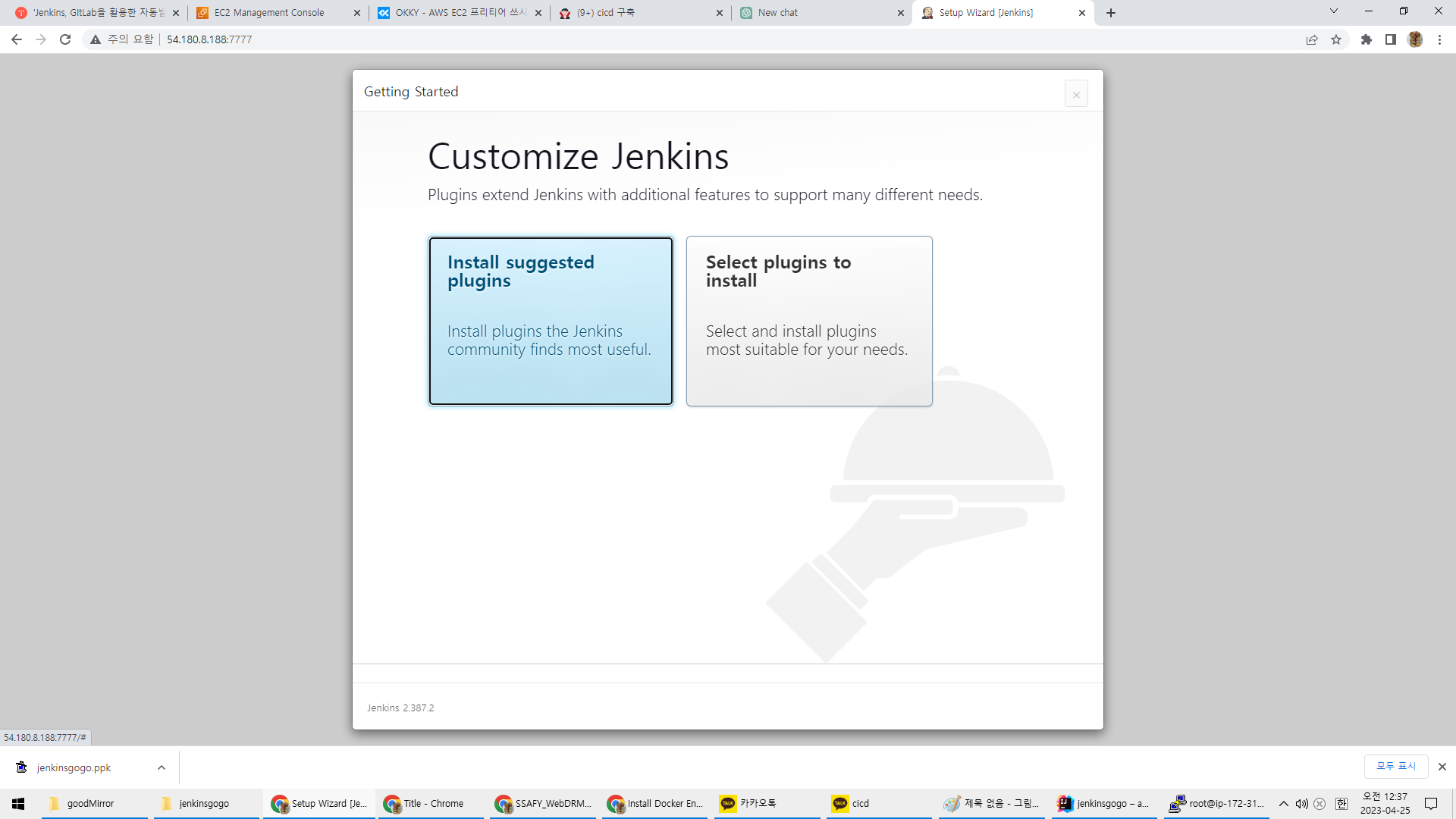Viewport: 1456px width, 819px height.
Task: Bookmark this page with star icon
Action: (x=1336, y=39)
